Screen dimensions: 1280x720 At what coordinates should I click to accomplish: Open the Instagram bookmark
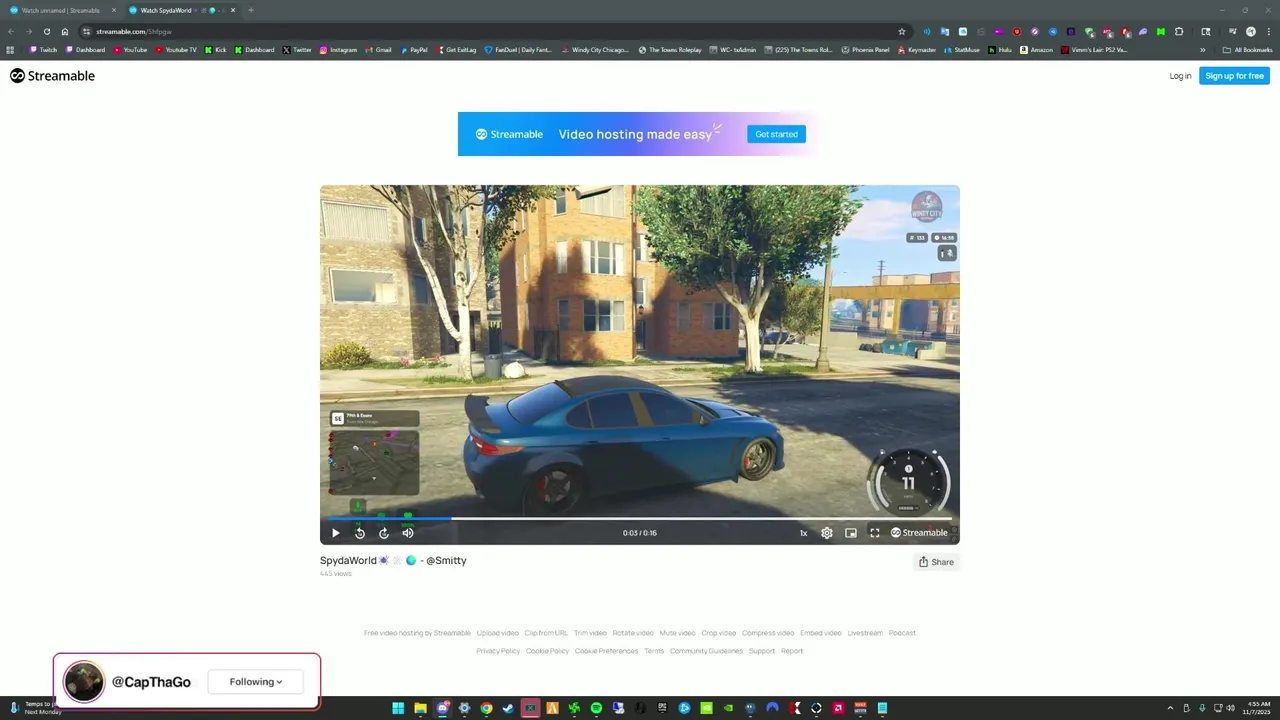[338, 50]
